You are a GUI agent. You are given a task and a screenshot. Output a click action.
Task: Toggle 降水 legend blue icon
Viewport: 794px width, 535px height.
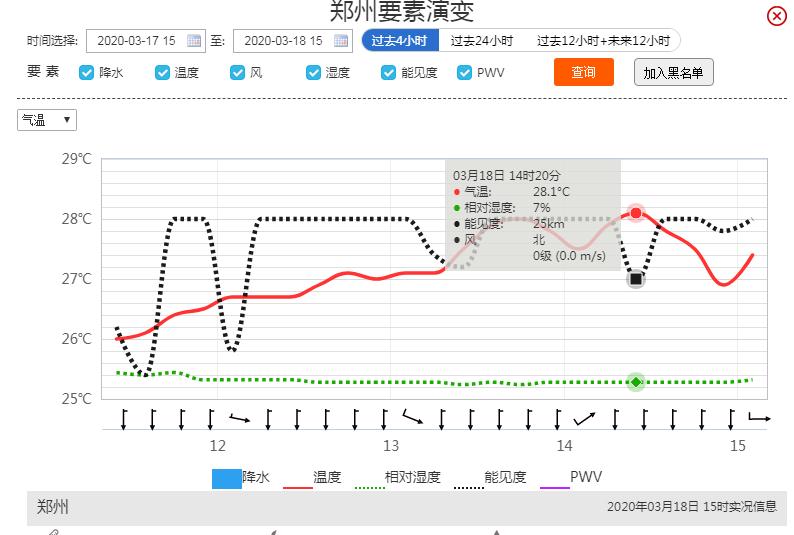226,478
